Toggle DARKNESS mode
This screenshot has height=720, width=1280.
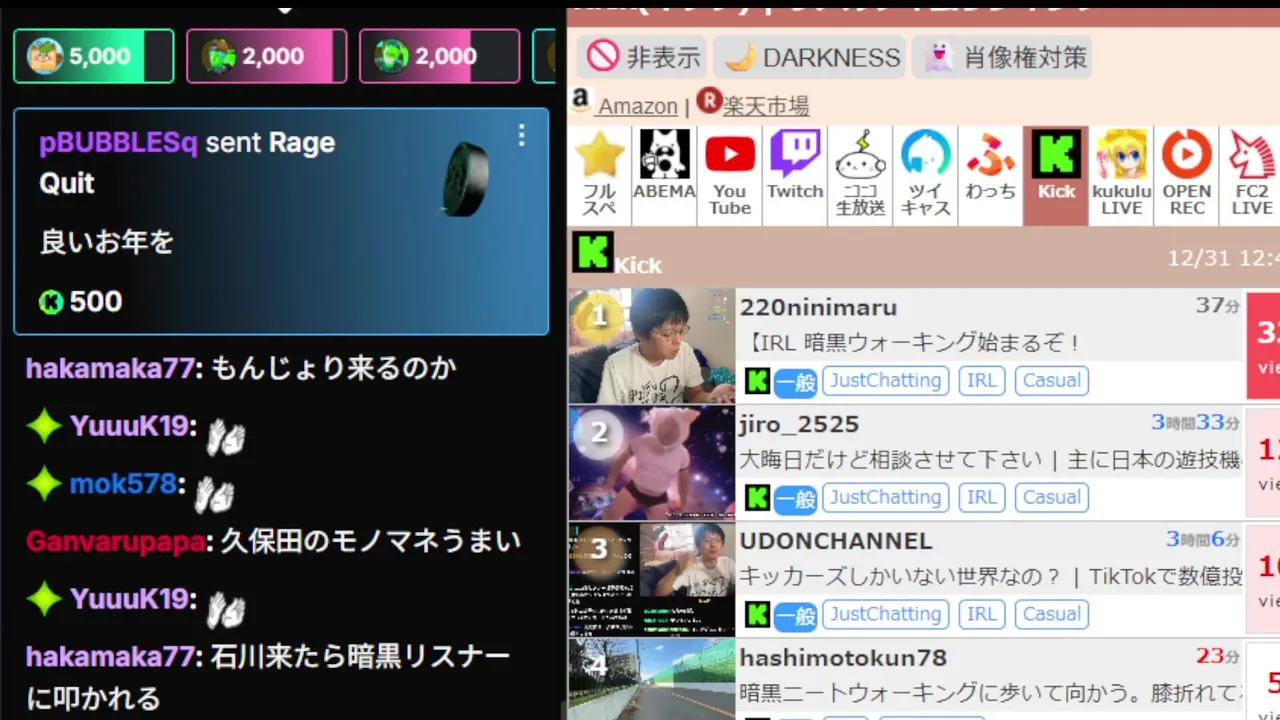point(810,57)
